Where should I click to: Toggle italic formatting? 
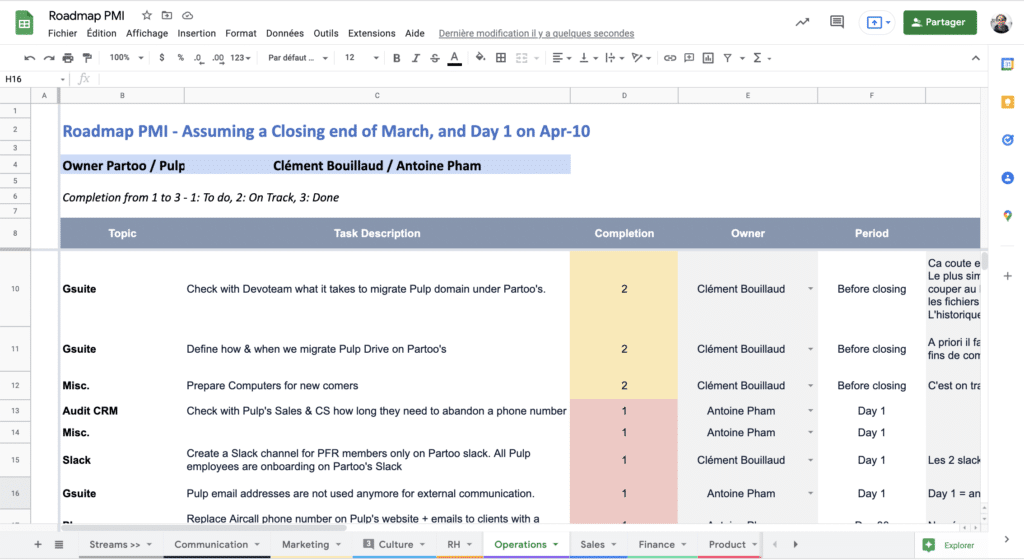click(415, 58)
